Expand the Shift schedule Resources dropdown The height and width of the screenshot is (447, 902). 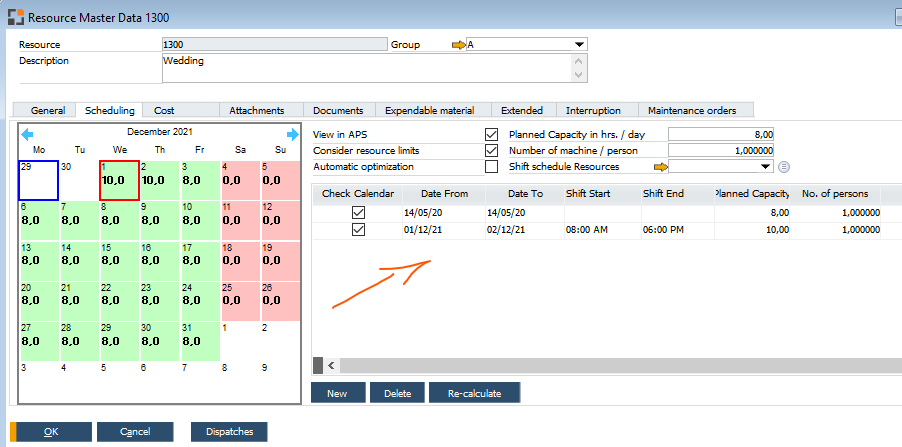click(765, 167)
